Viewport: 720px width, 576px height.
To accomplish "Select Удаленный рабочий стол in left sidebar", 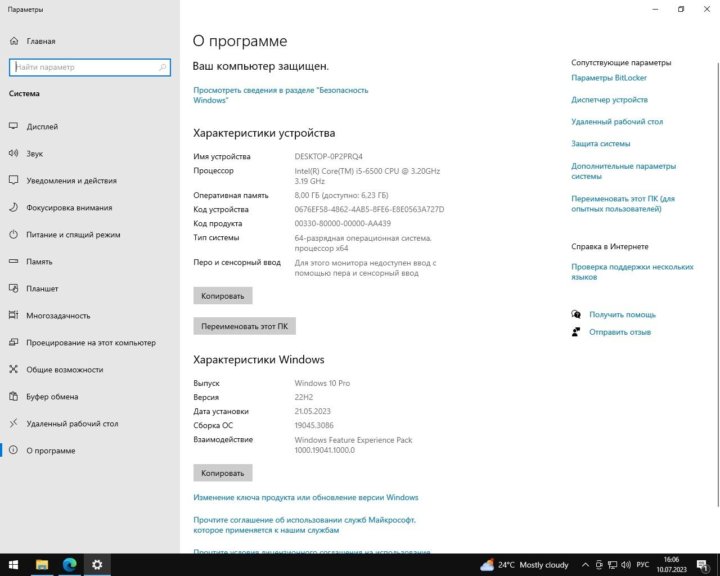I will 72,423.
